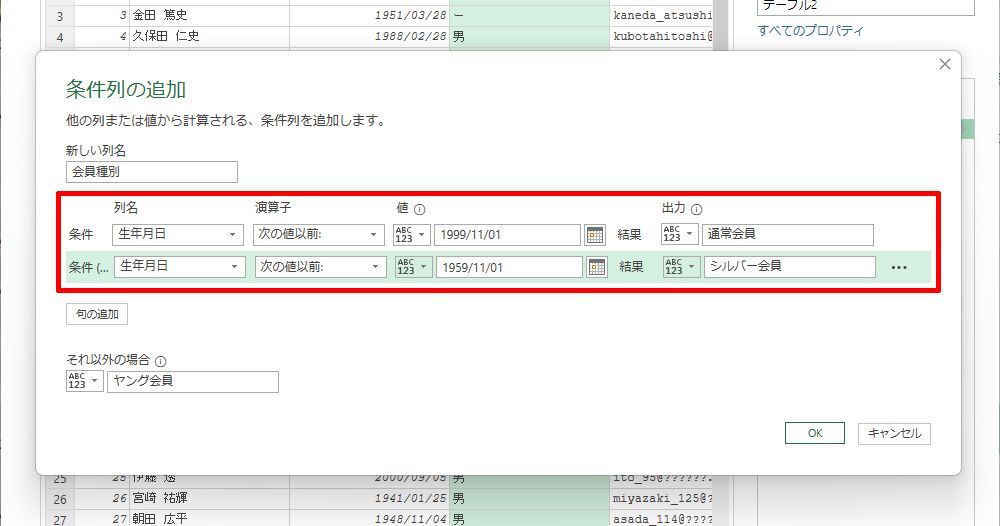Click info icon next to 値 header
Screen dimensions: 1000x526
coord(420,210)
